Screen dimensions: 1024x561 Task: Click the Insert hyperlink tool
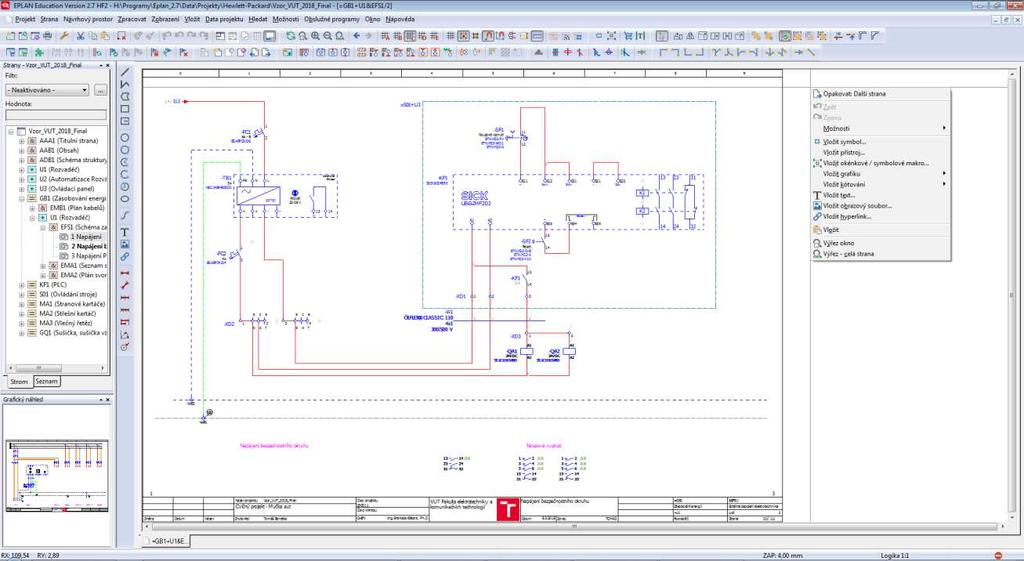(x=125, y=256)
